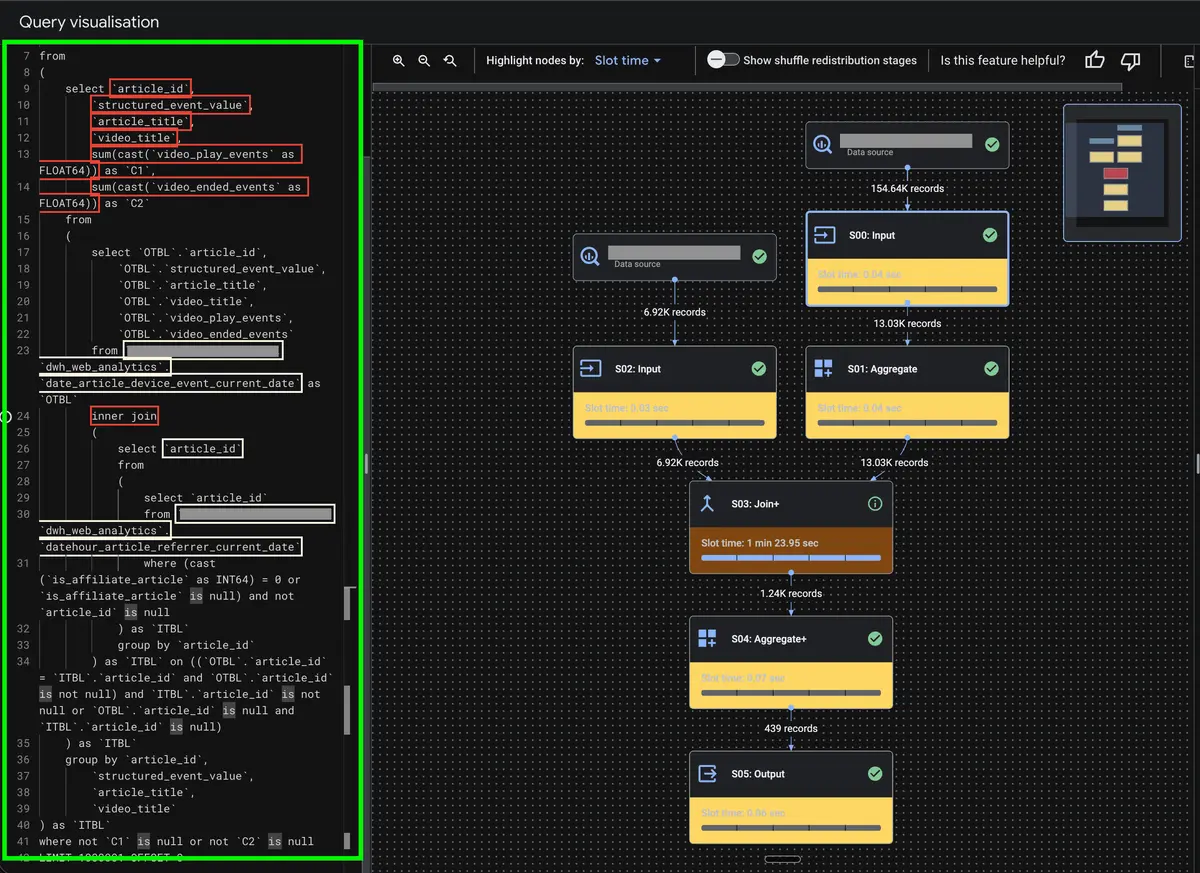
Task: Click the 'Is this feature helpful?' text
Action: 1003,60
